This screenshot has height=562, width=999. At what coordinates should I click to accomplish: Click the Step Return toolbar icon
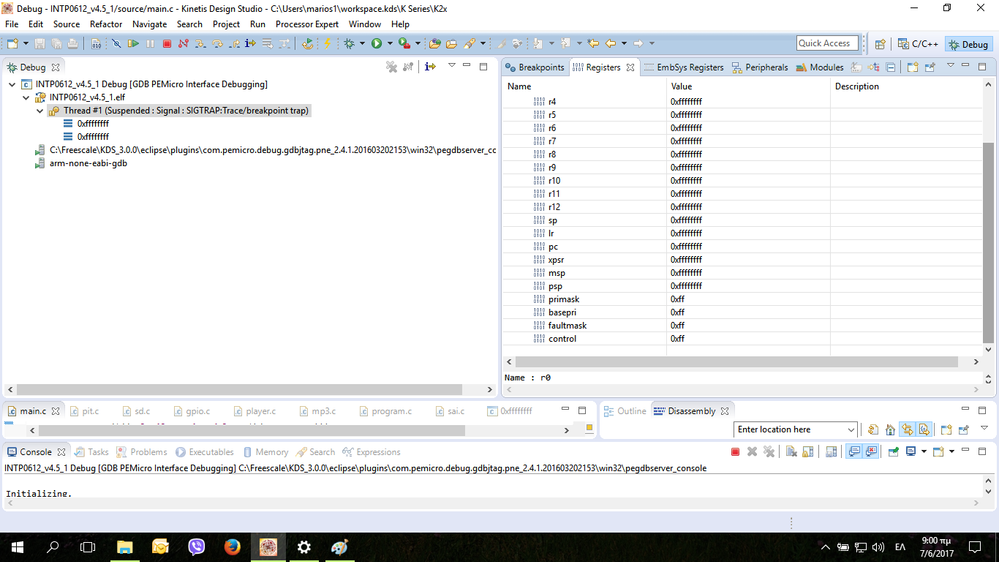[x=234, y=43]
